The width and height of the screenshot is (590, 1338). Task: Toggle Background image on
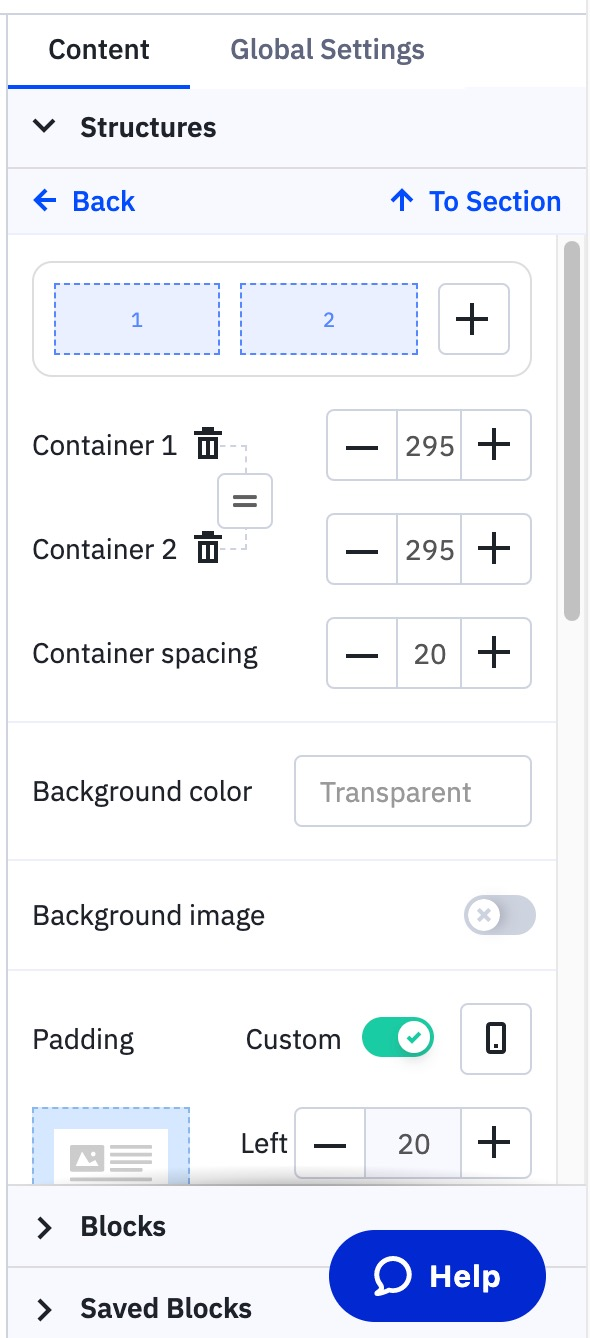point(498,914)
